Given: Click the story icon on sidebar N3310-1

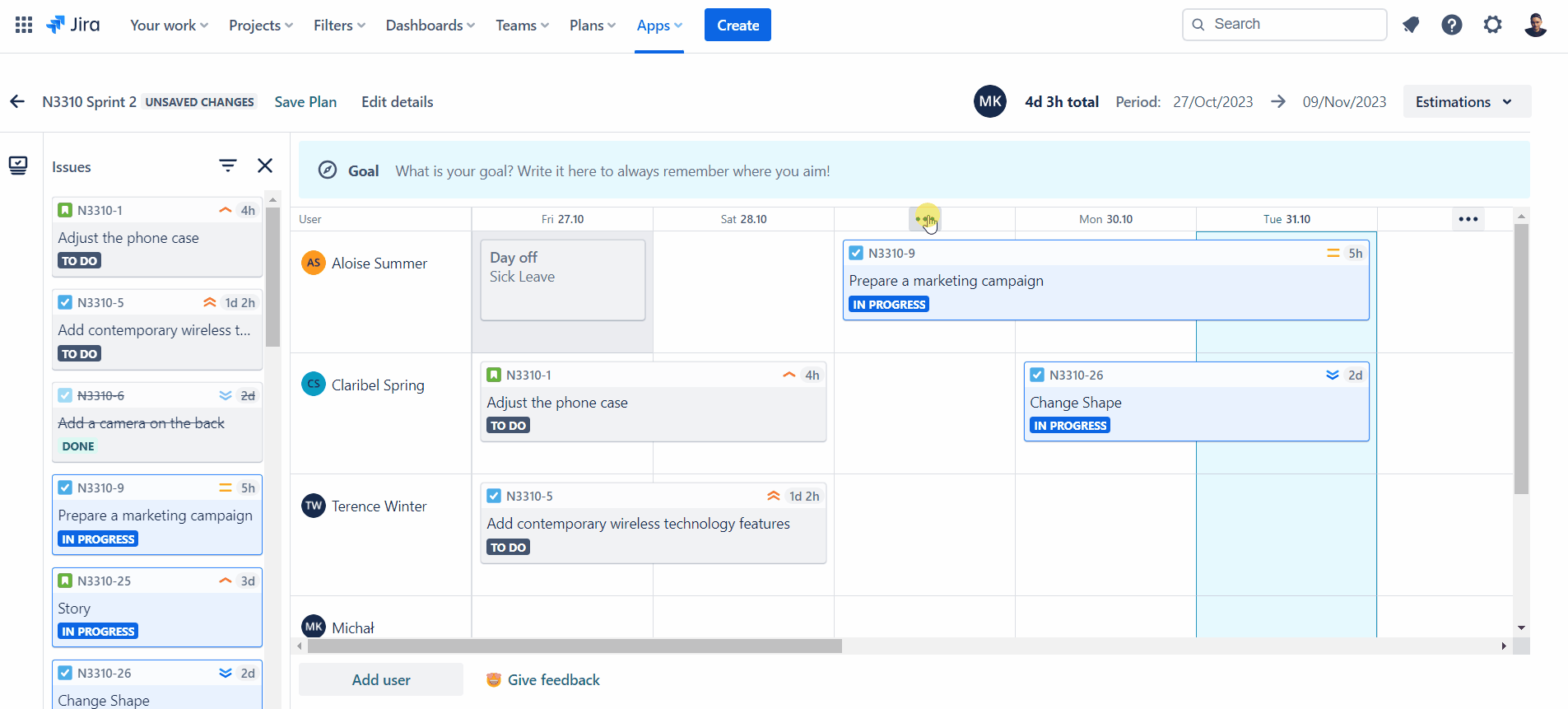Looking at the screenshot, I should click(65, 210).
